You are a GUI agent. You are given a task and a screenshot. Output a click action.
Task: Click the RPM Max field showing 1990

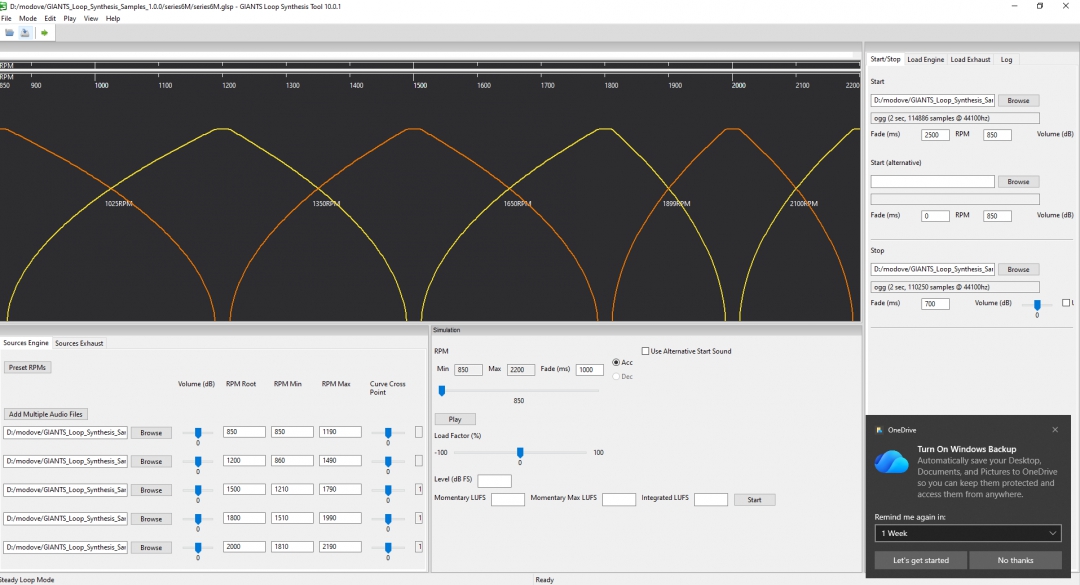pos(340,517)
